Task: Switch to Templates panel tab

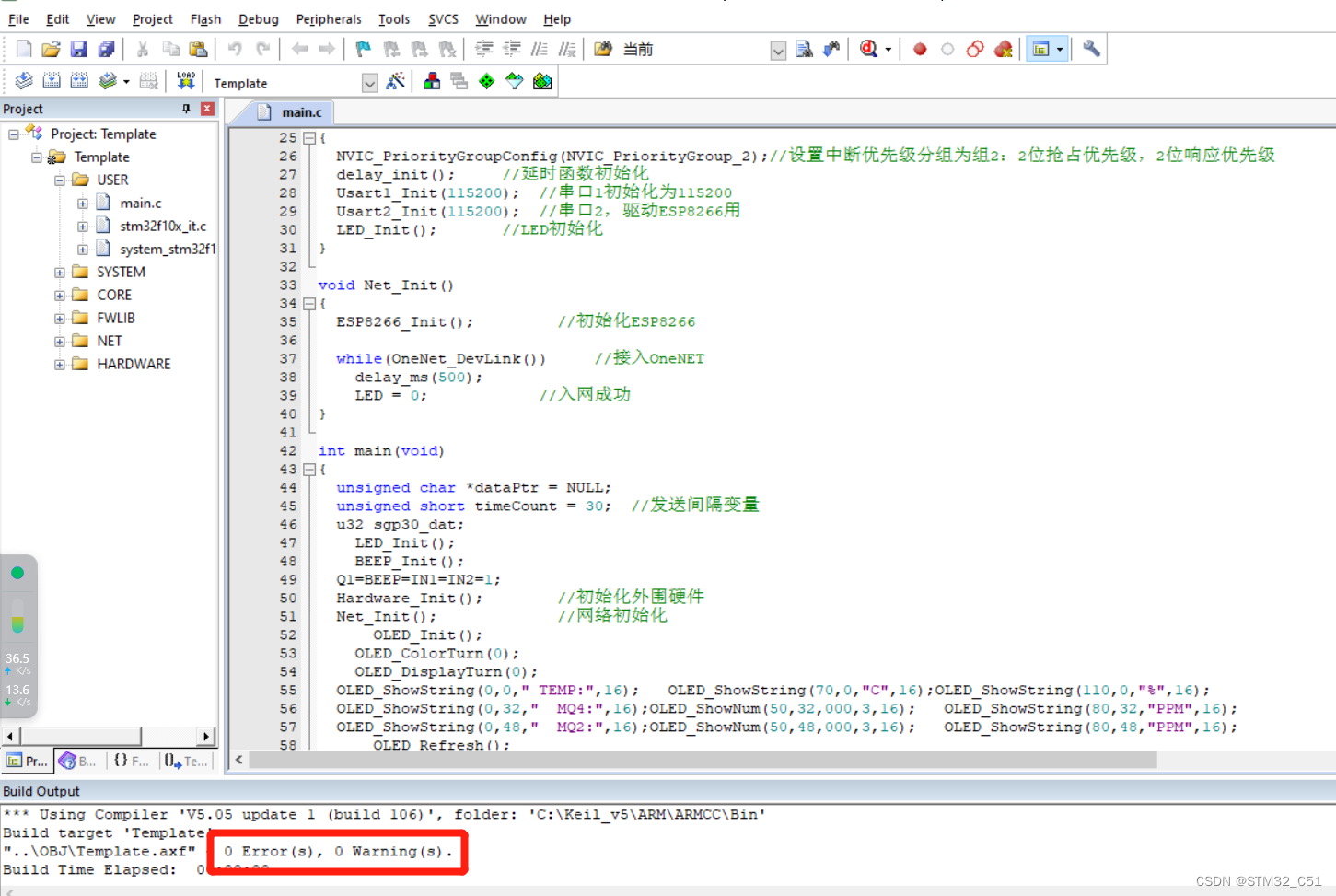Action: coord(186,761)
